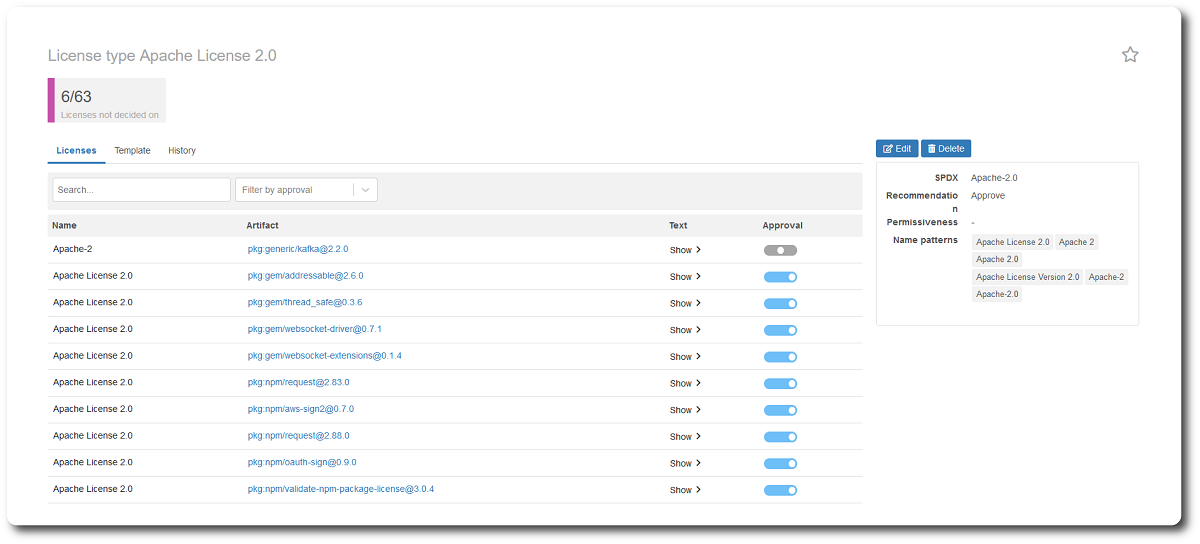Screen dimensions: 1200x544
Task: Turn off approval for thread_safe@0.3.6
Action: (780, 303)
